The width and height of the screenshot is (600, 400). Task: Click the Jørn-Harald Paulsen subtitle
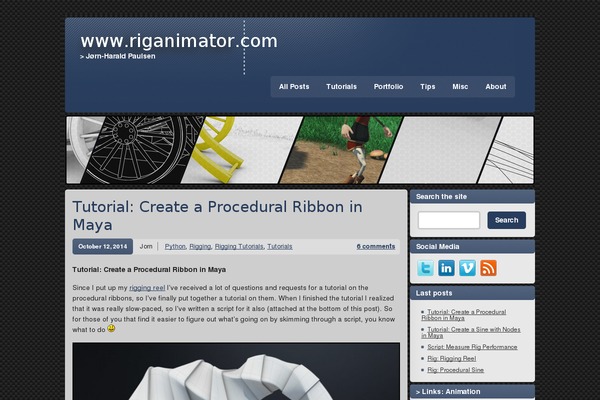pyautogui.click(x=118, y=56)
